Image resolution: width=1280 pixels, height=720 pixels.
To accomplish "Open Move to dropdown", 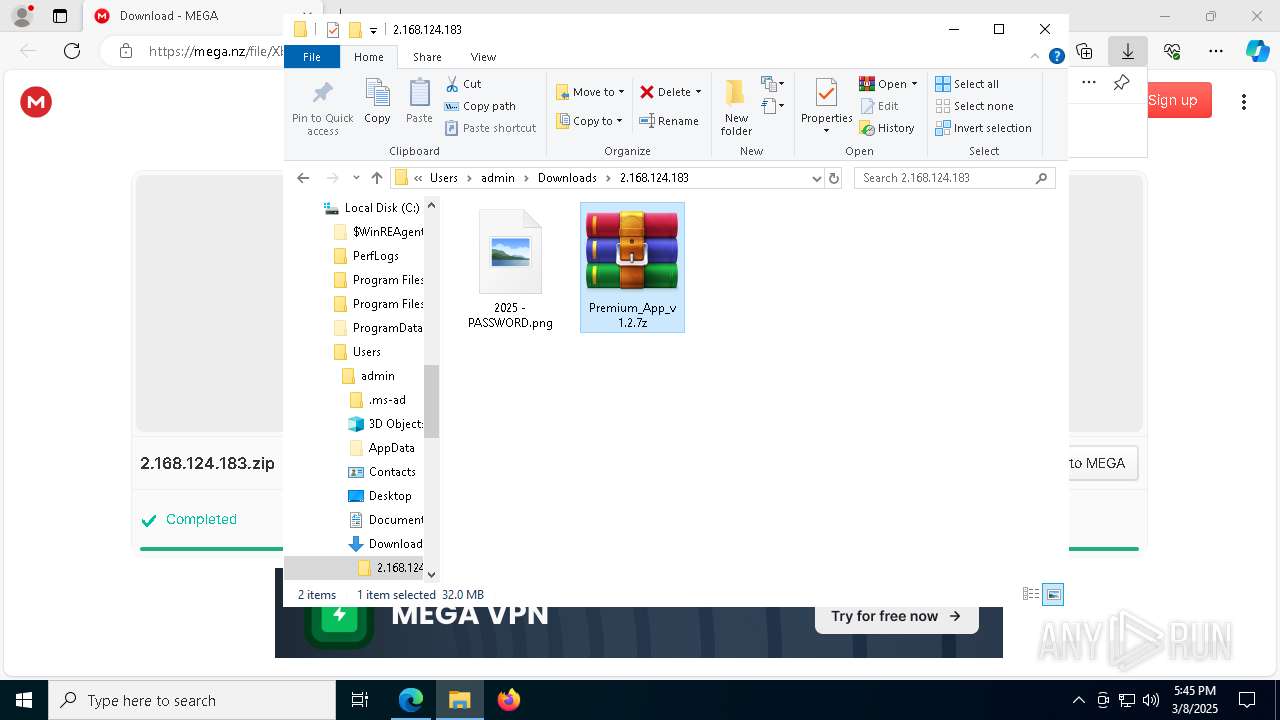I will click(x=590, y=92).
